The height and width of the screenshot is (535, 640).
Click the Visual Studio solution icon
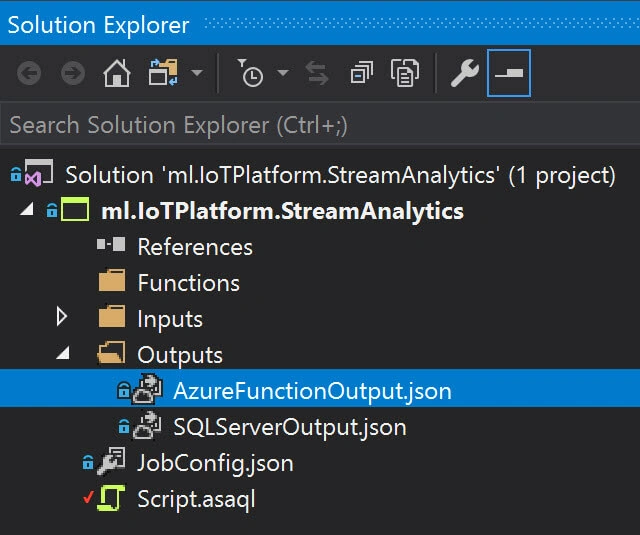coord(39,173)
